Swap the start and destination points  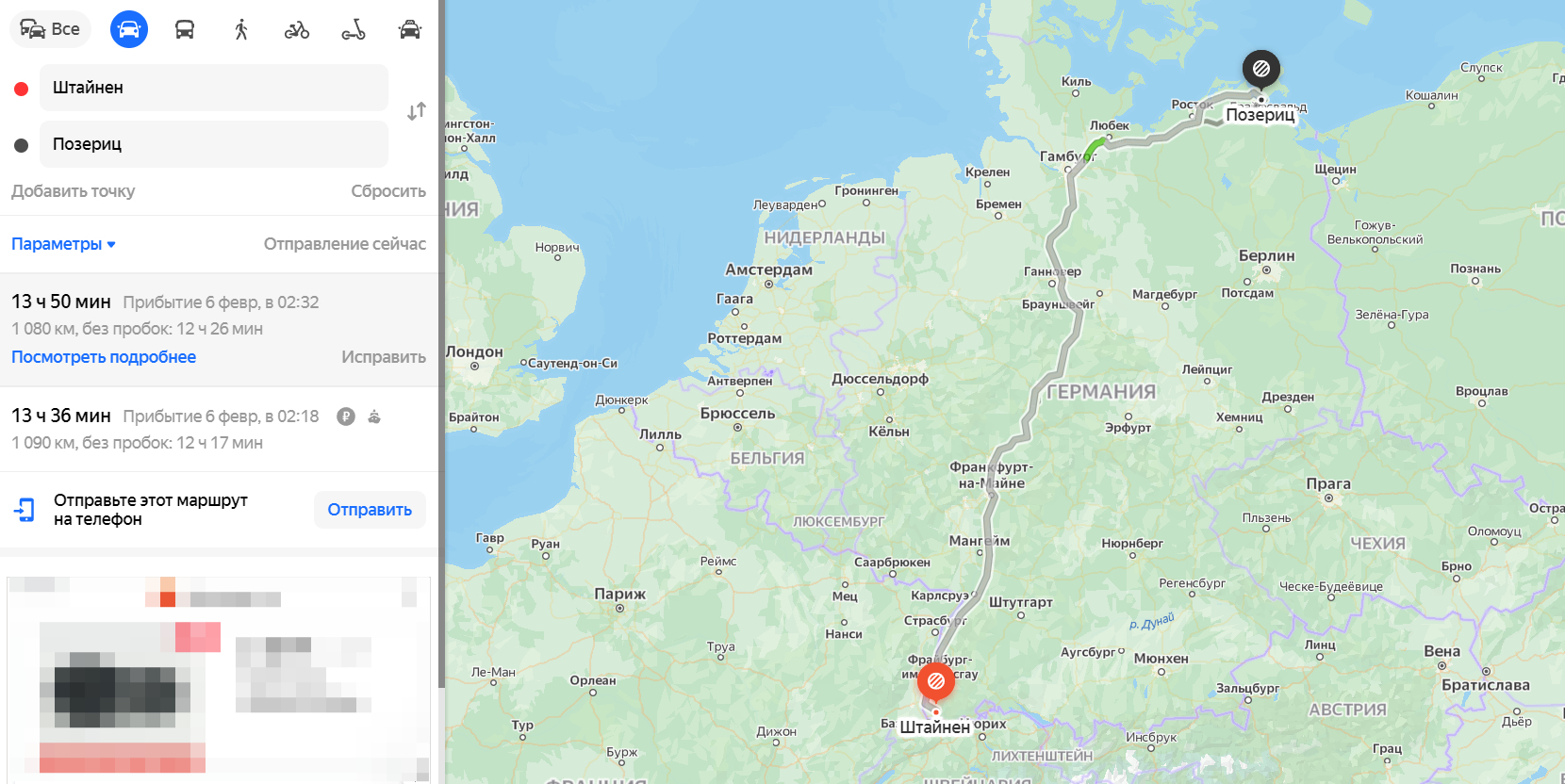(x=417, y=111)
